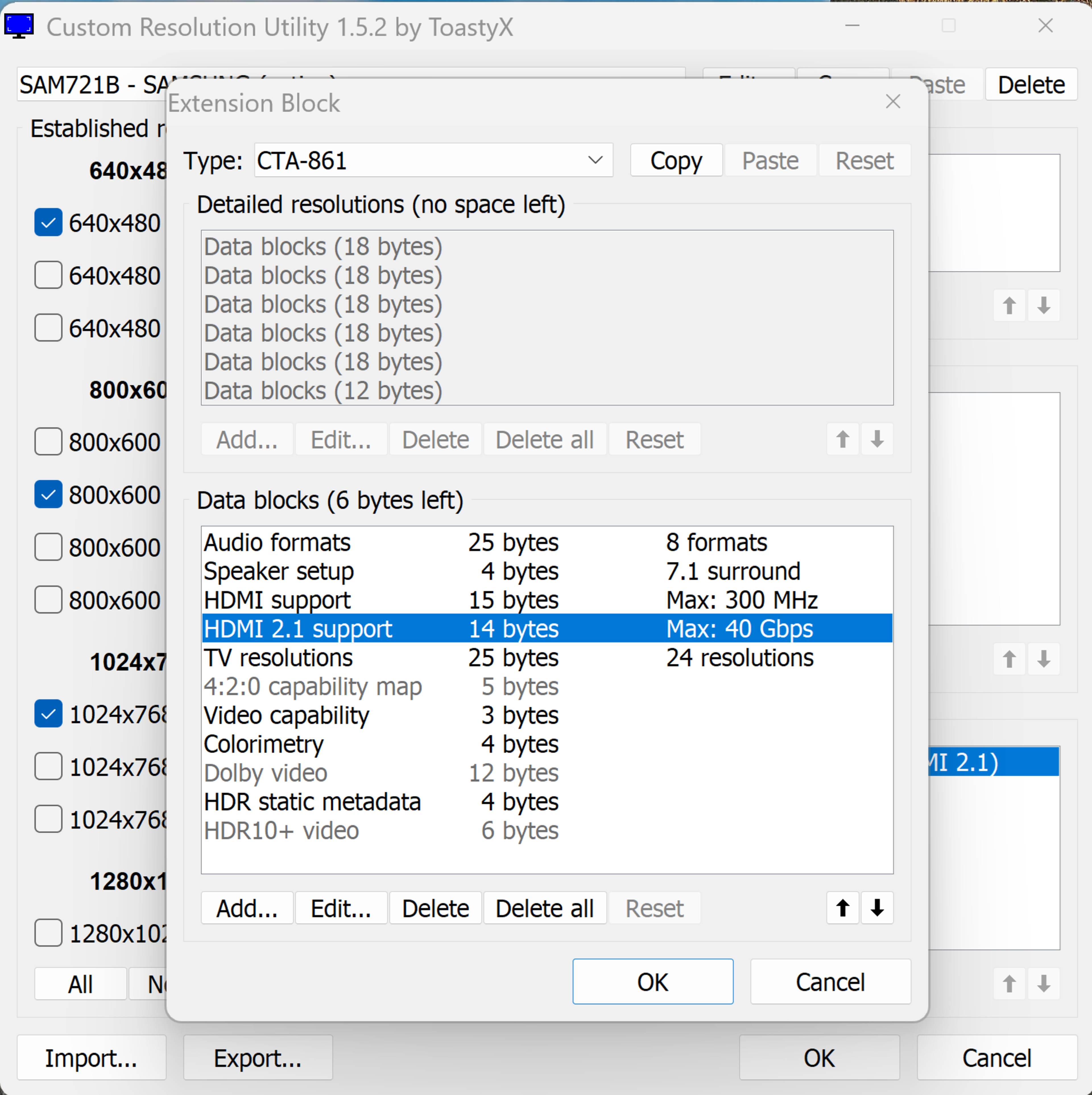
Task: Close the Extension Block dialog
Action: pos(893,102)
